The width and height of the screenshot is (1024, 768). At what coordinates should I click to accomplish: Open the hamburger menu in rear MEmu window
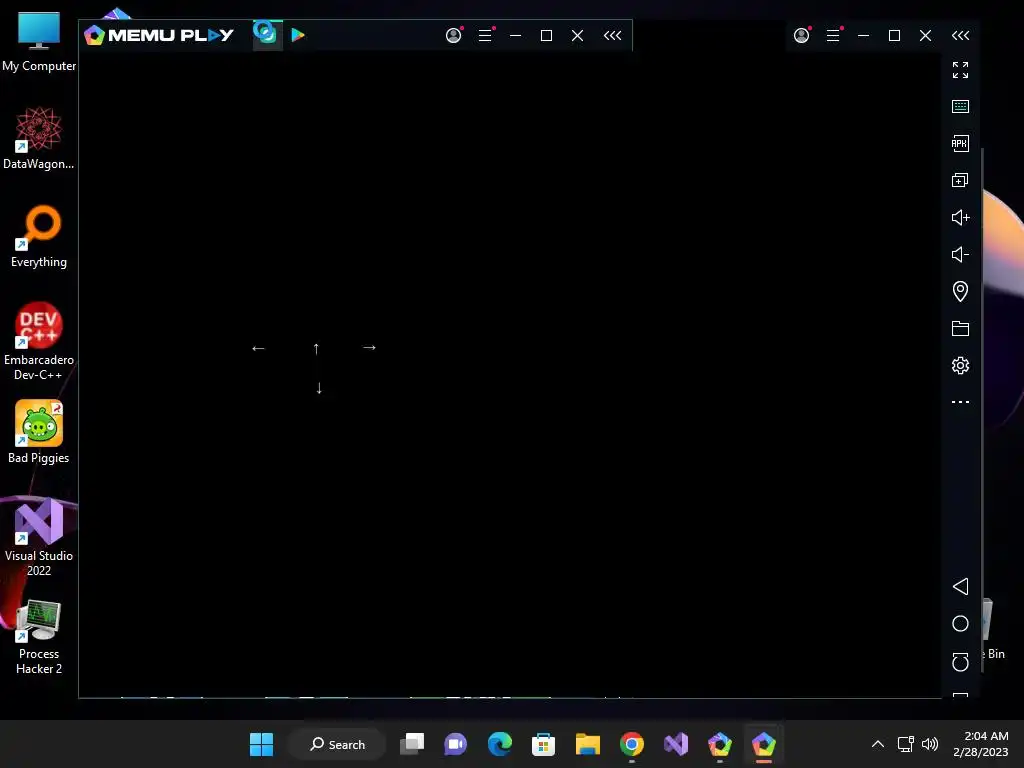coord(833,35)
